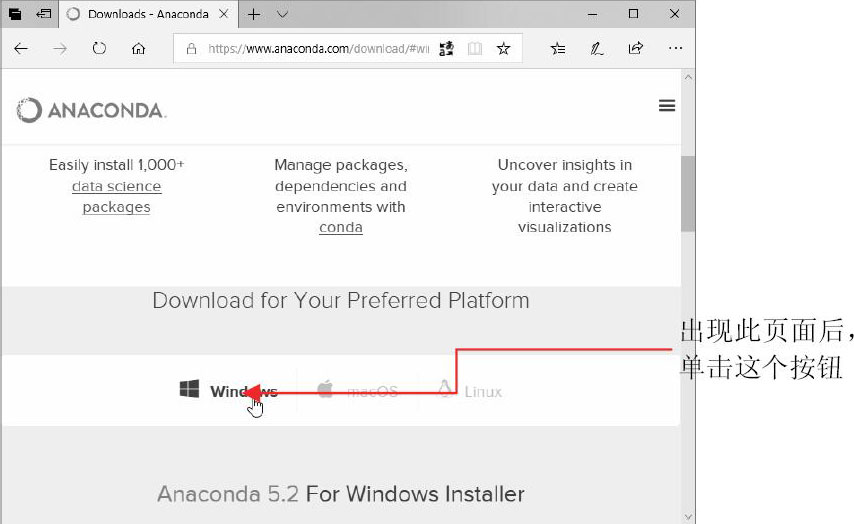Viewport: 854px width, 524px height.
Task: Open a new tab with plus button
Action: coord(254,14)
